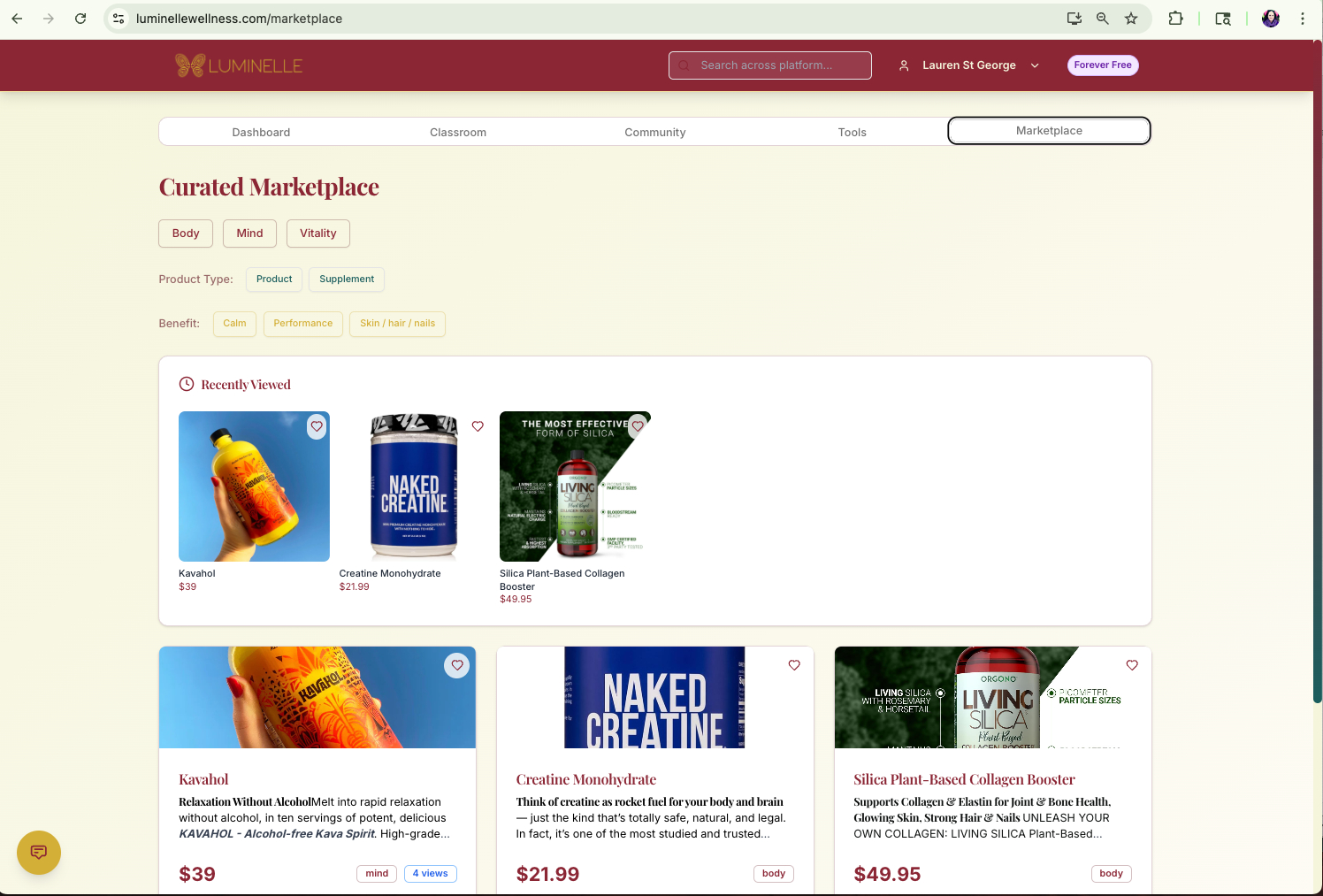Viewport: 1323px width, 896px height.
Task: Toggle heart on Silica Collagen Booster card
Action: (x=1132, y=665)
